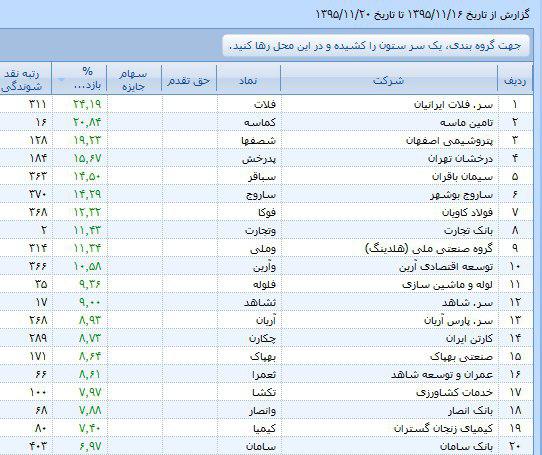The height and width of the screenshot is (455, 542).
Task: Click return value ۱۱,۴۳
Action: click(87, 230)
